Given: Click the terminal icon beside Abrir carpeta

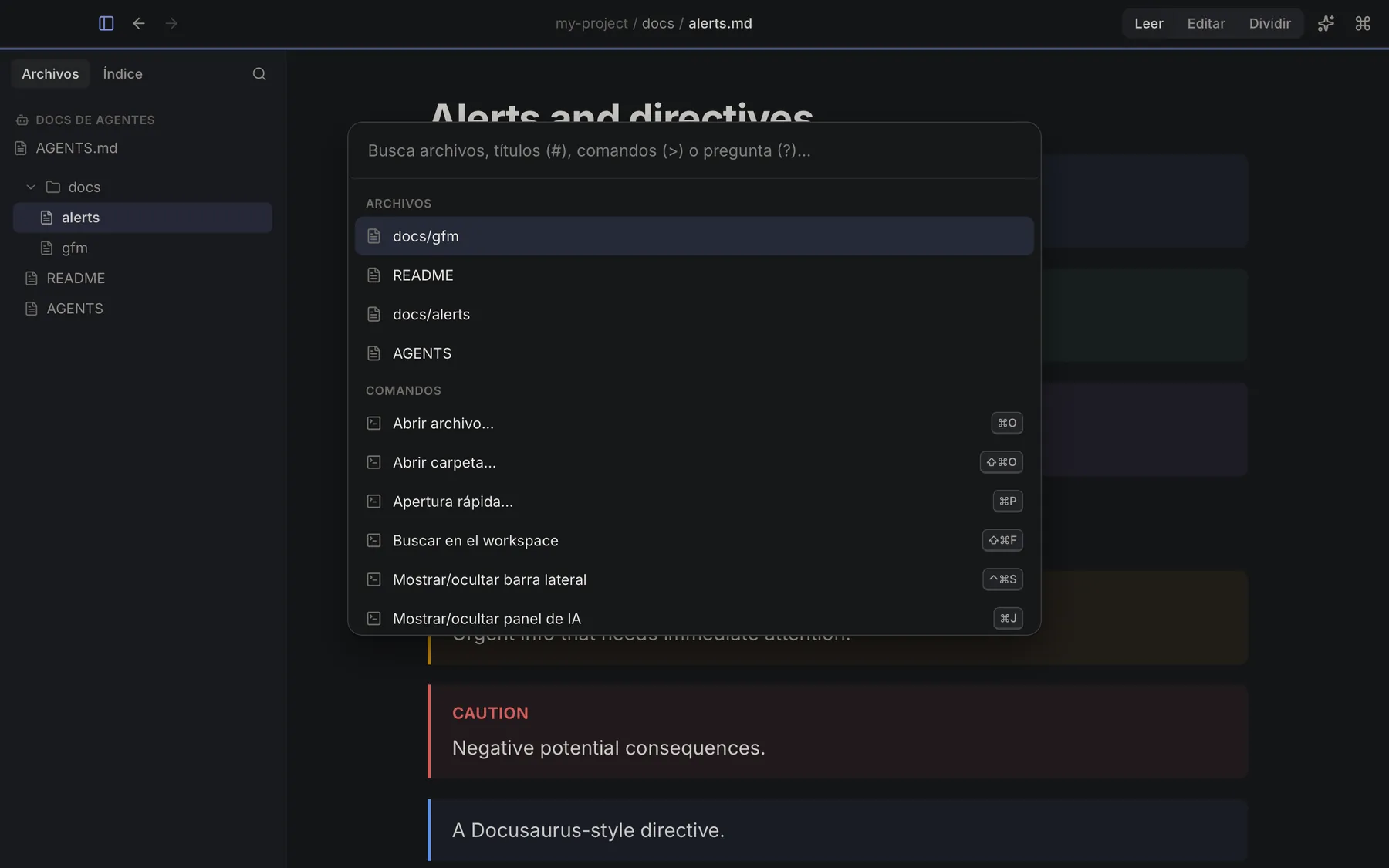Looking at the screenshot, I should point(373,462).
